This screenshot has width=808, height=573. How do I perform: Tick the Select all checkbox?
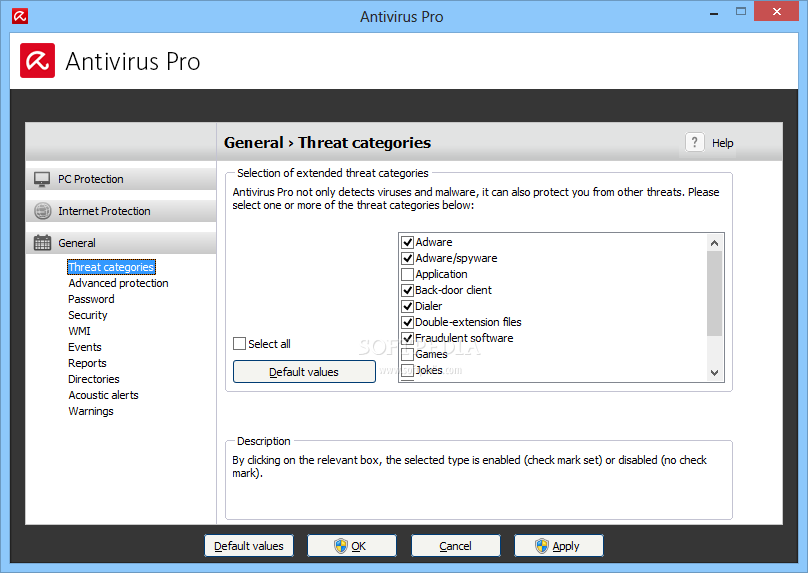(x=240, y=344)
